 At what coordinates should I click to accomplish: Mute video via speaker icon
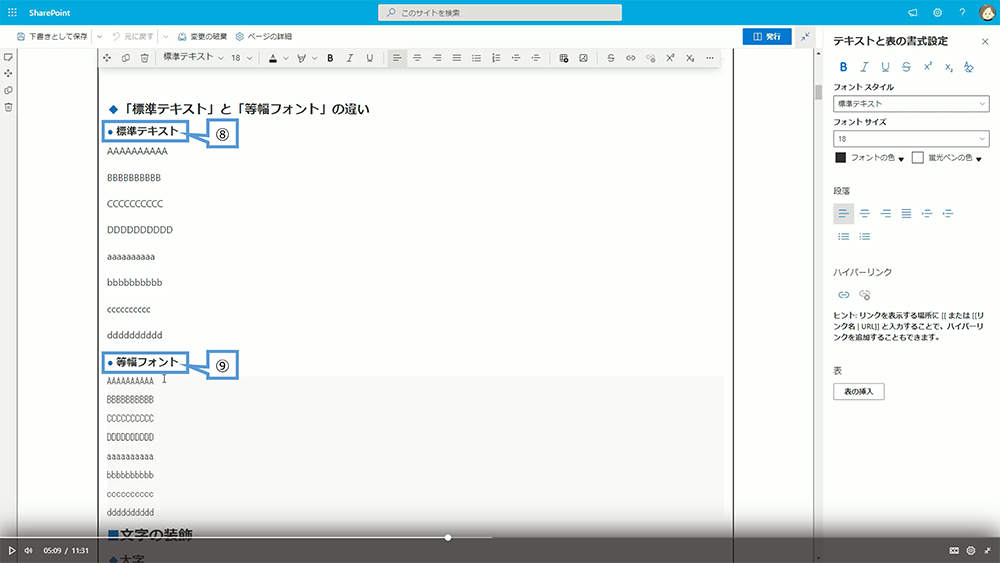pos(28,550)
